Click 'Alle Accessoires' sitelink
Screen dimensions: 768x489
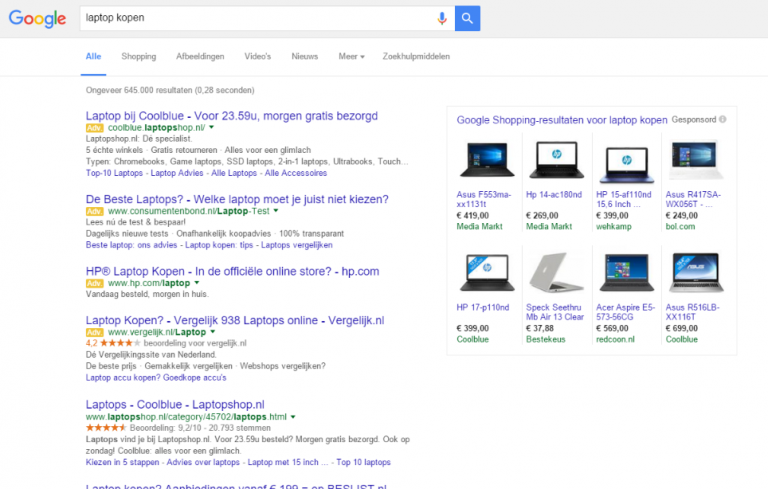coord(295,173)
